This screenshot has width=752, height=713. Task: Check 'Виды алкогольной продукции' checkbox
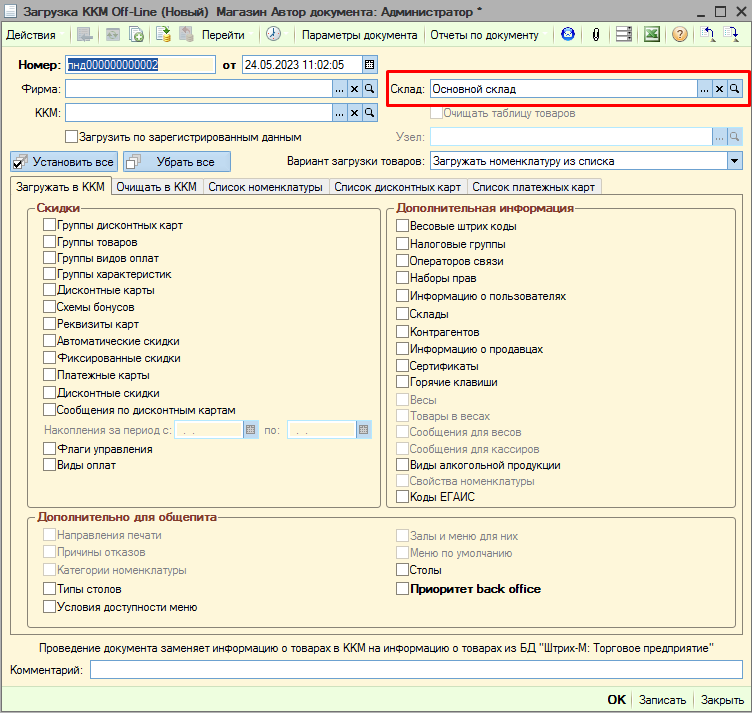pyautogui.click(x=402, y=465)
